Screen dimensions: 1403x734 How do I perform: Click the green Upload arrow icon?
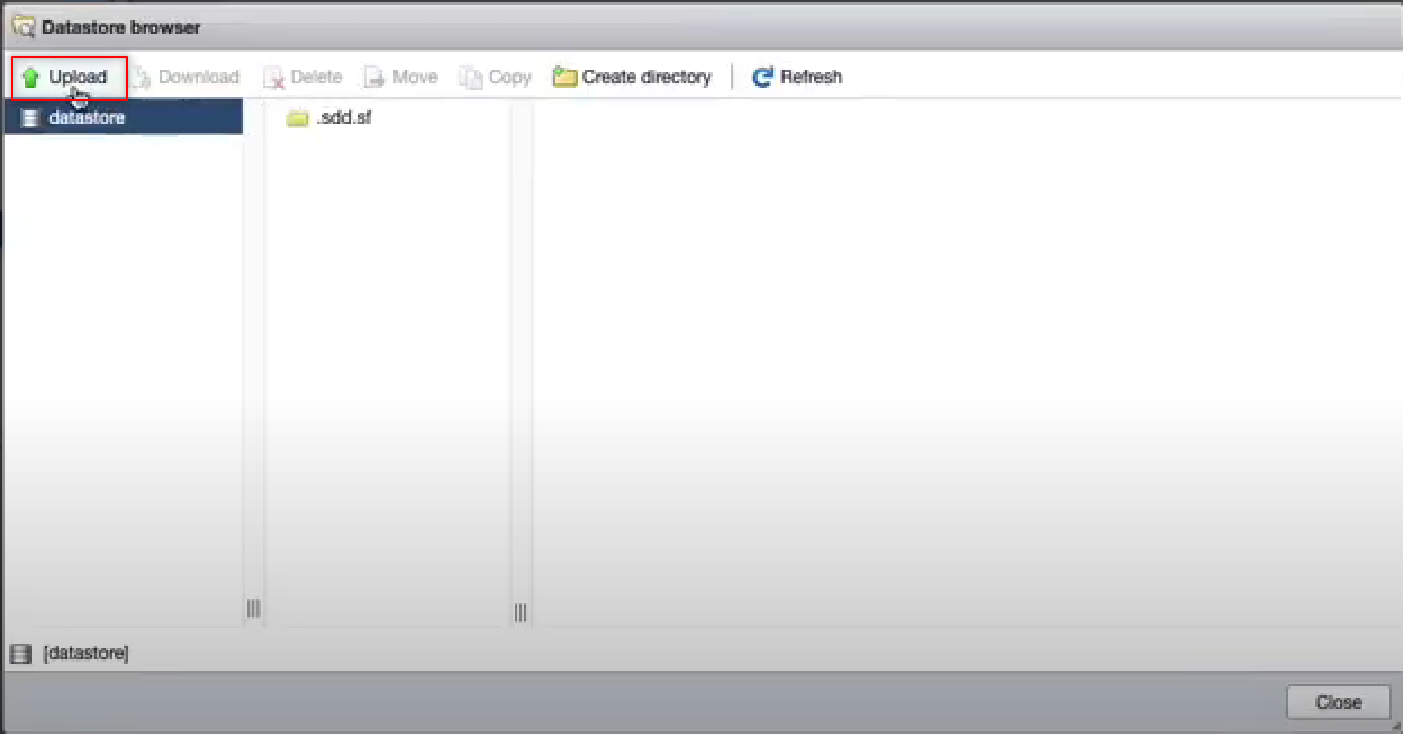click(31, 77)
